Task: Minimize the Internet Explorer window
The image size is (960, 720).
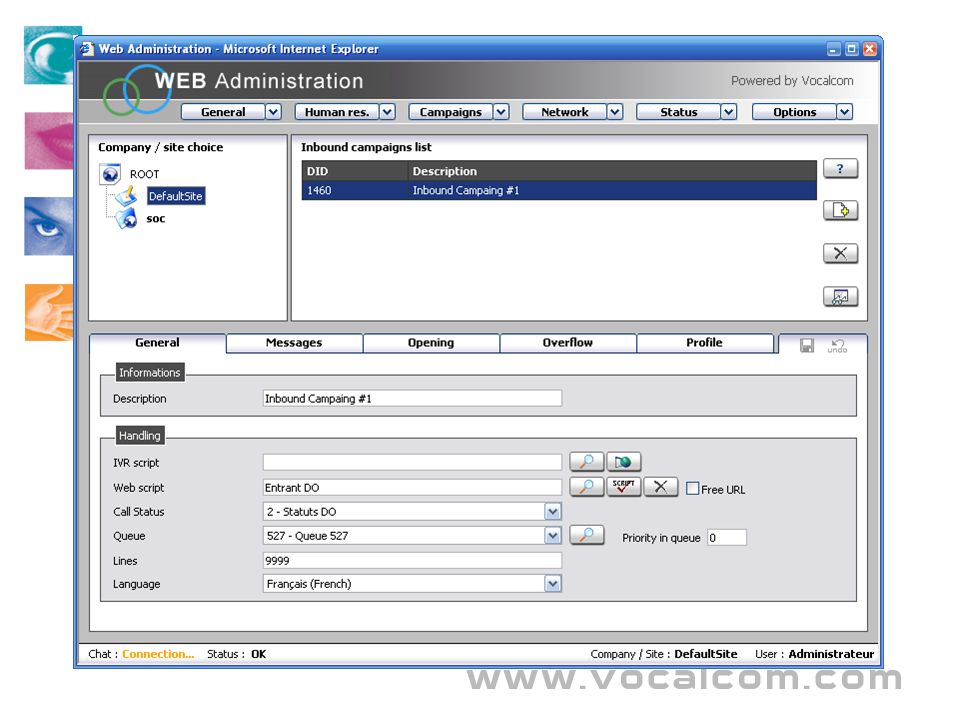Action: point(834,49)
